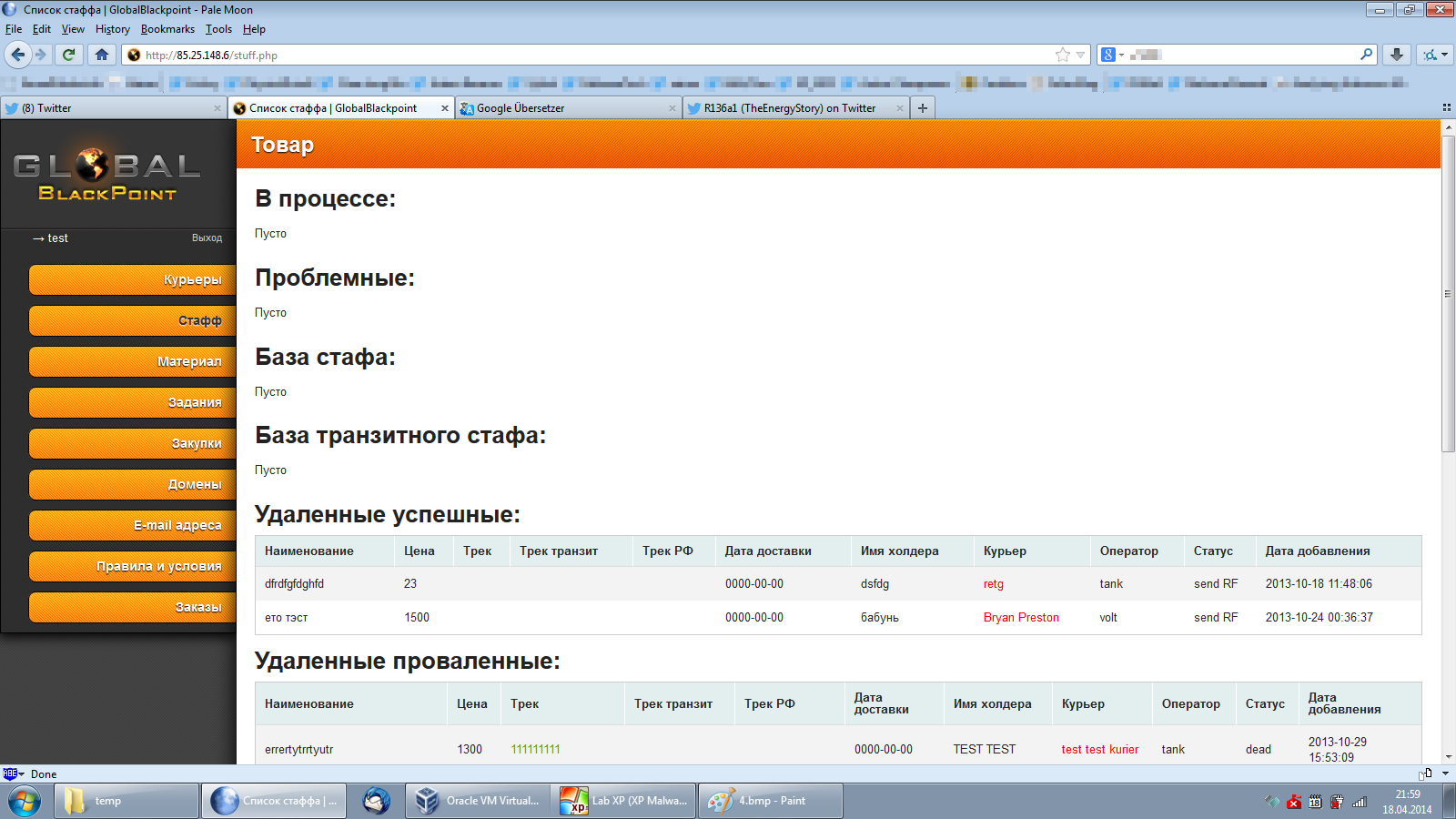Switch to the Google Übersetzer tab

568,108
